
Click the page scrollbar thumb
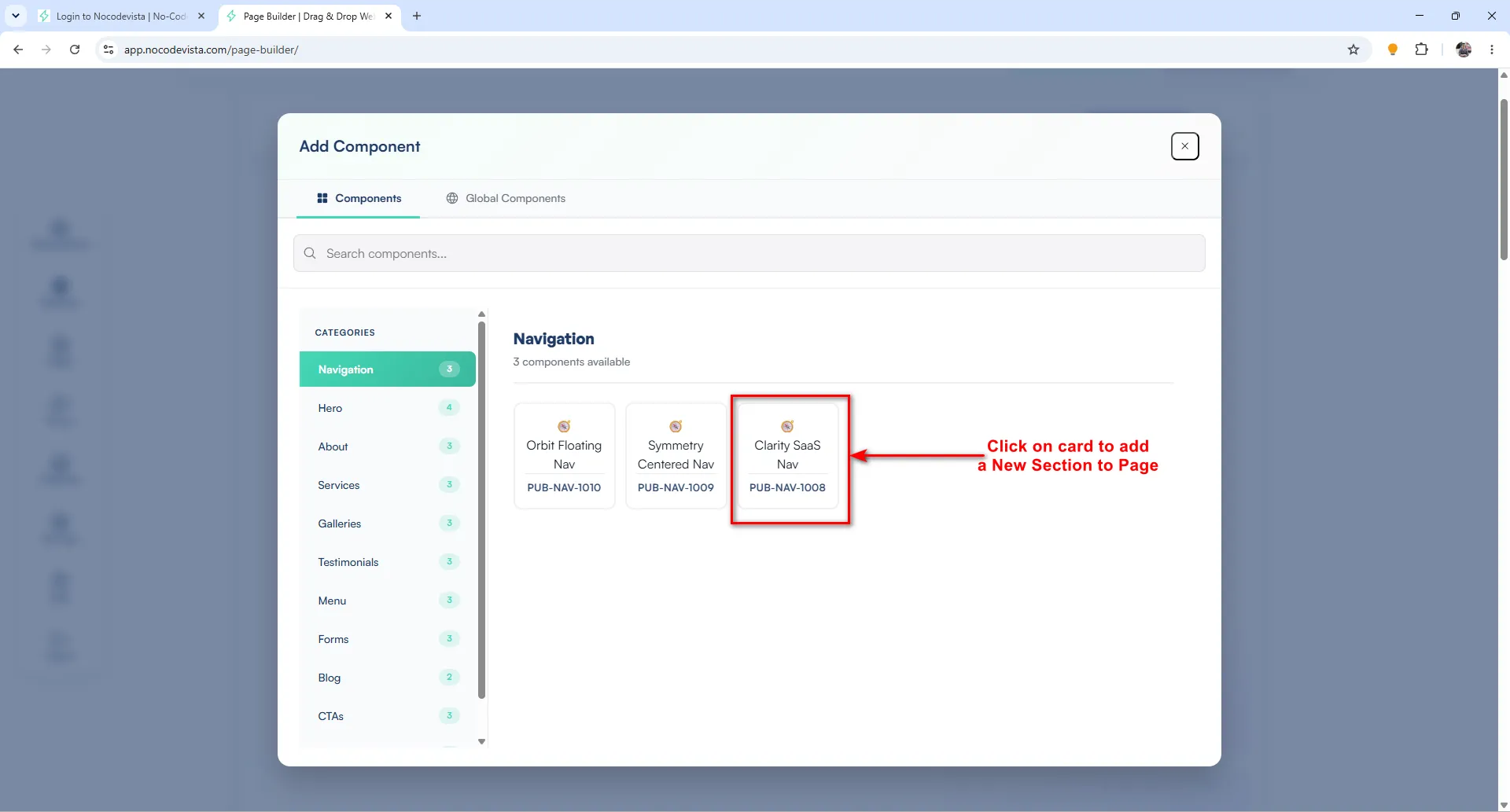point(1504,179)
